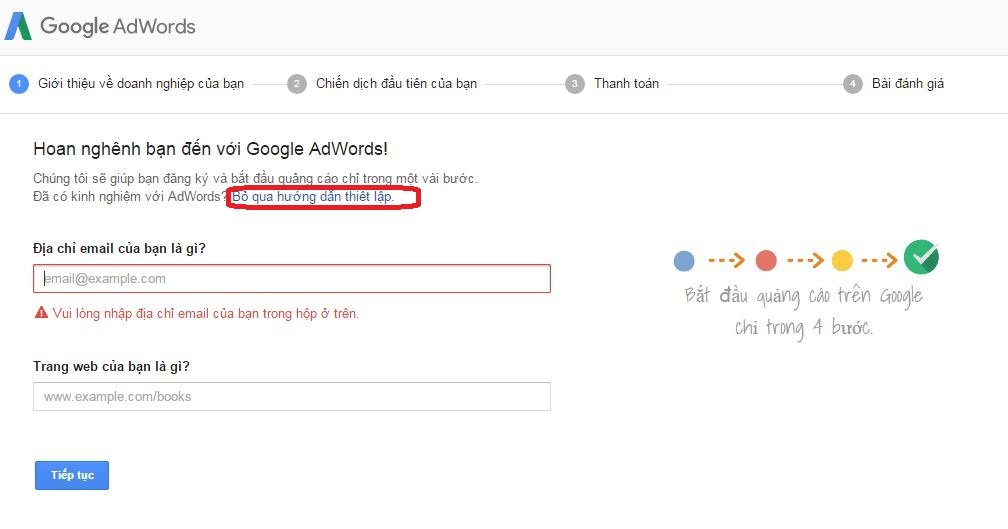Click the step 3 circle icon
This screenshot has height=529, width=1008.
click(x=575, y=84)
